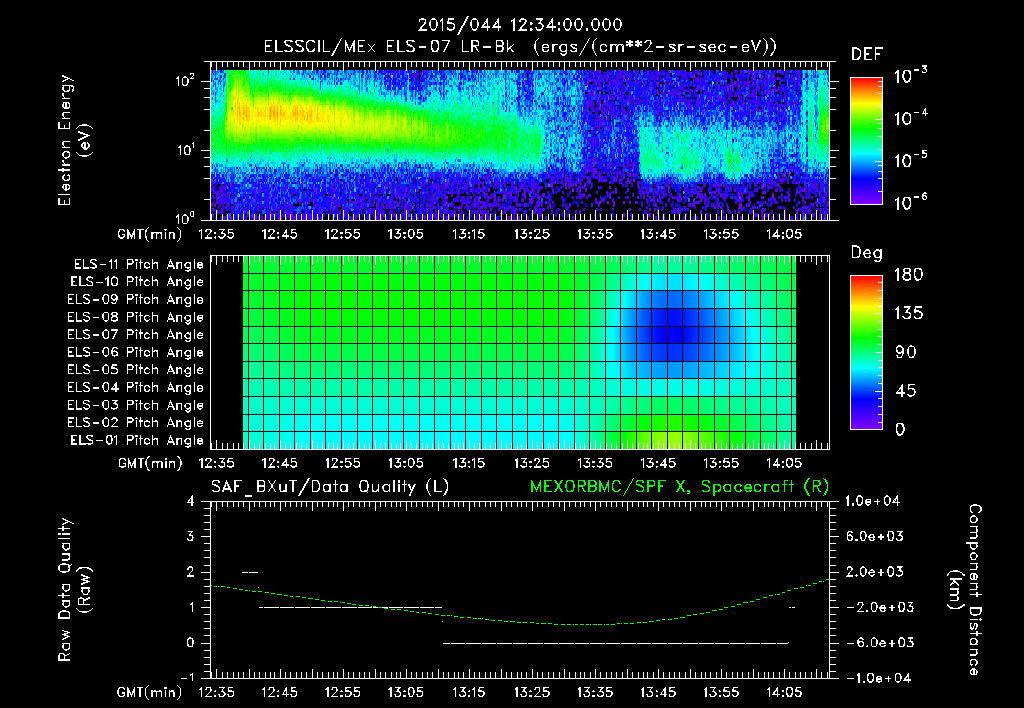Click the data quality line plot panel

[x=520, y=590]
